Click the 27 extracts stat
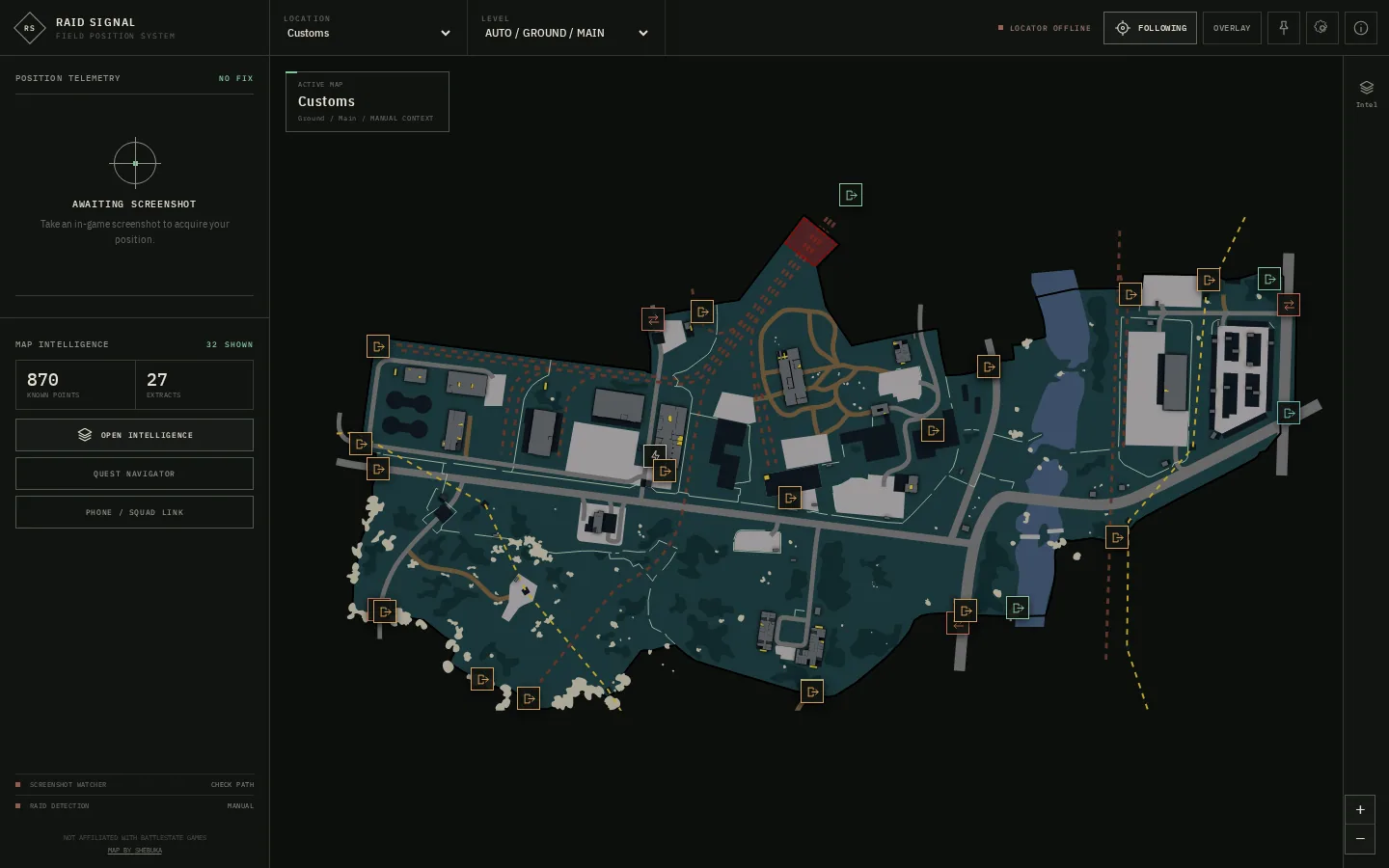Screen dimensions: 1389x868 pos(194,385)
